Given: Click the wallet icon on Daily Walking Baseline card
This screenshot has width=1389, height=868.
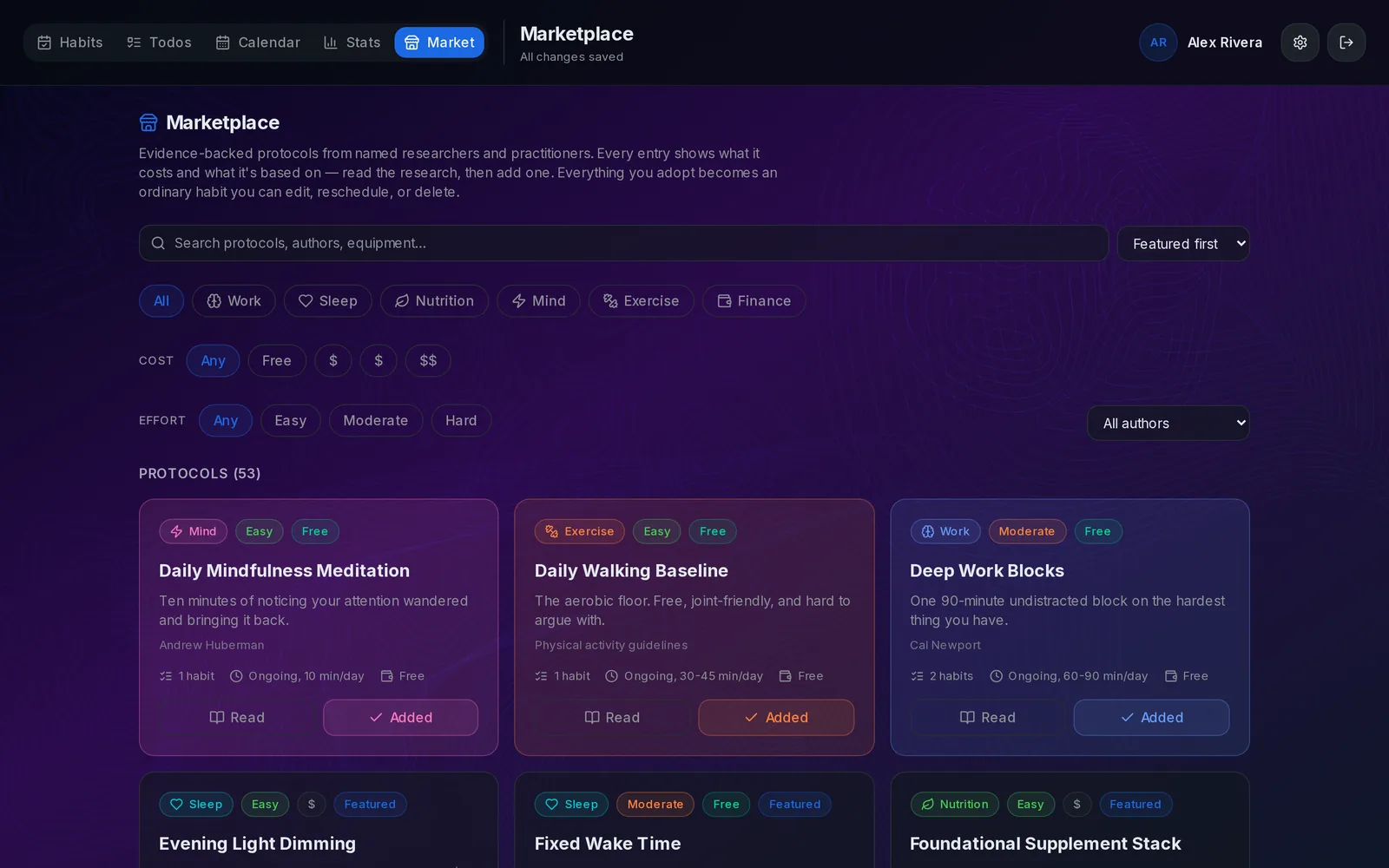Looking at the screenshot, I should tap(786, 676).
